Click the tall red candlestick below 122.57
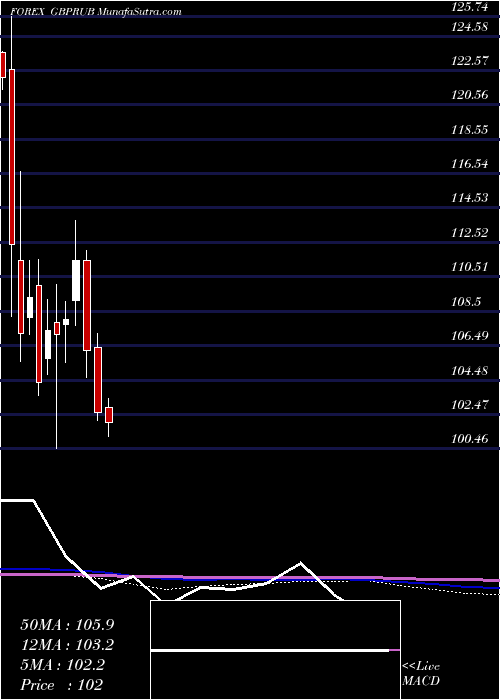The height and width of the screenshot is (700, 500). pyautogui.click(x=12, y=157)
